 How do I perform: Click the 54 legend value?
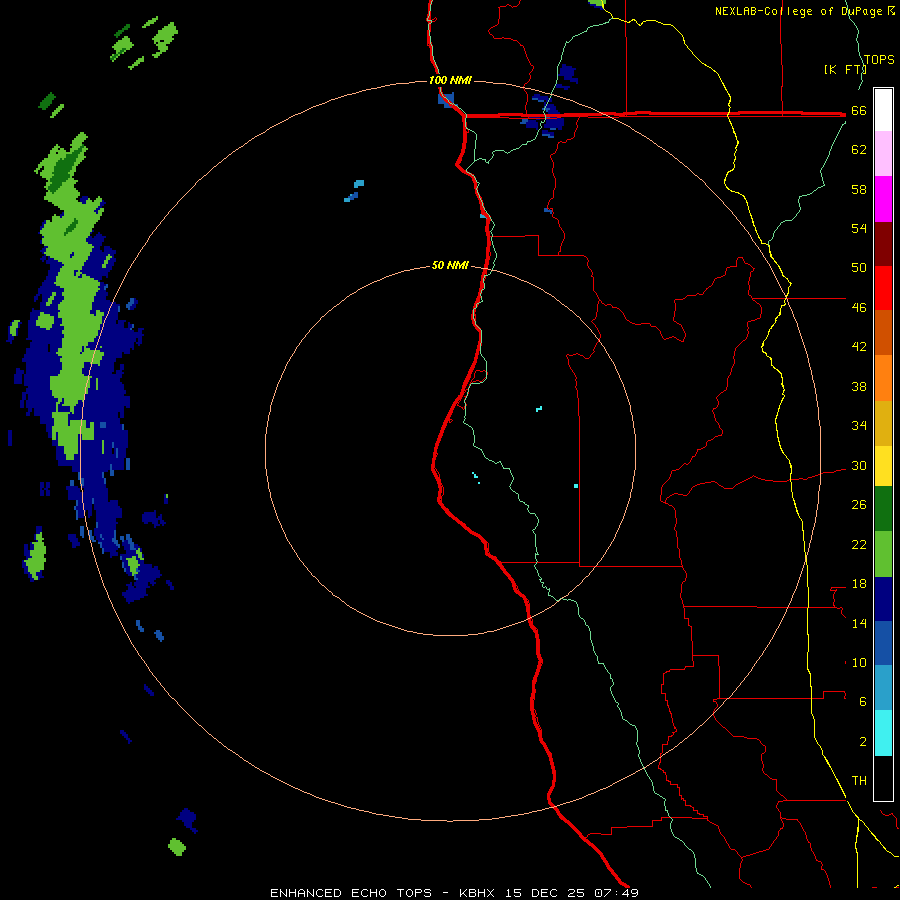click(859, 228)
